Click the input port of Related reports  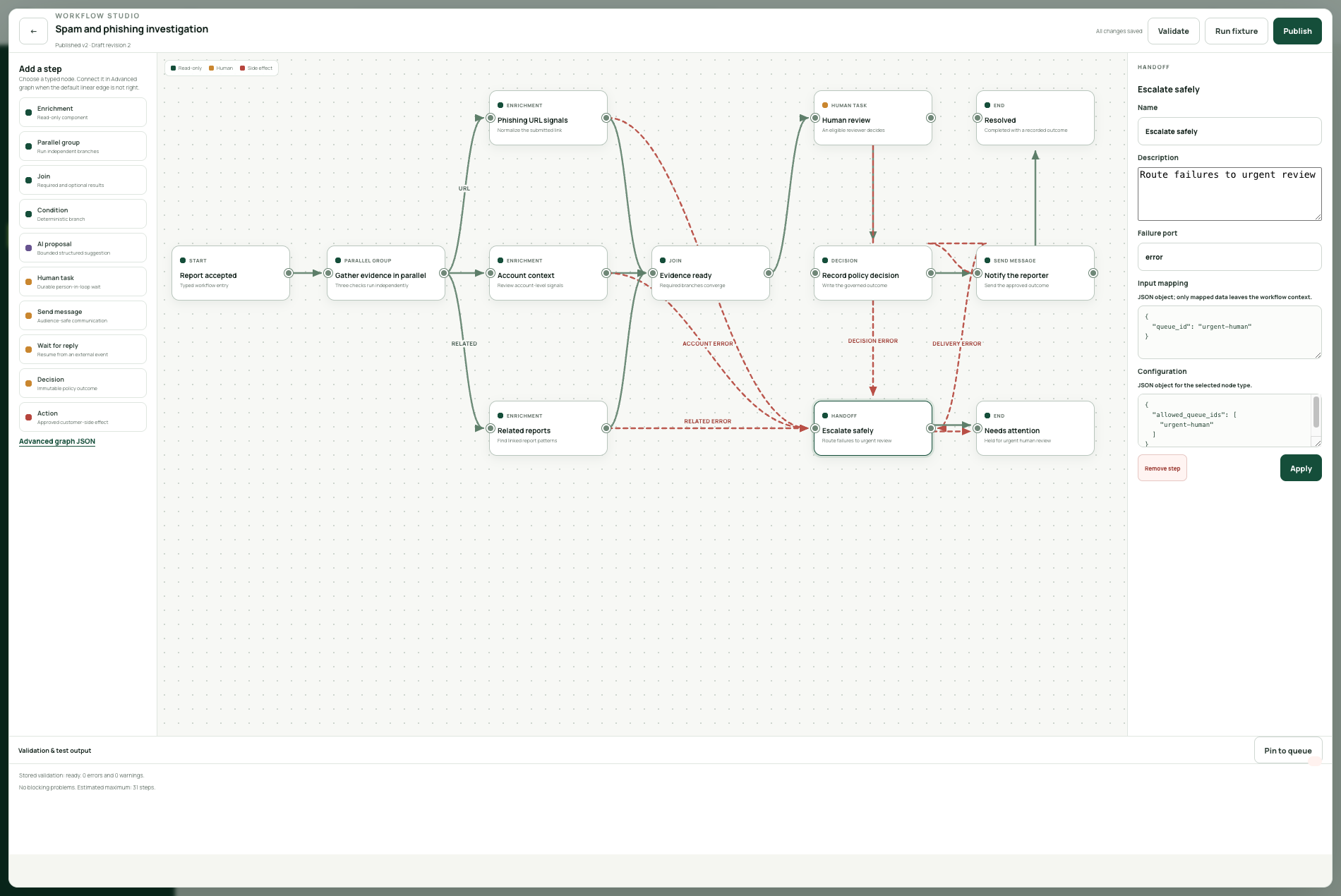(491, 428)
